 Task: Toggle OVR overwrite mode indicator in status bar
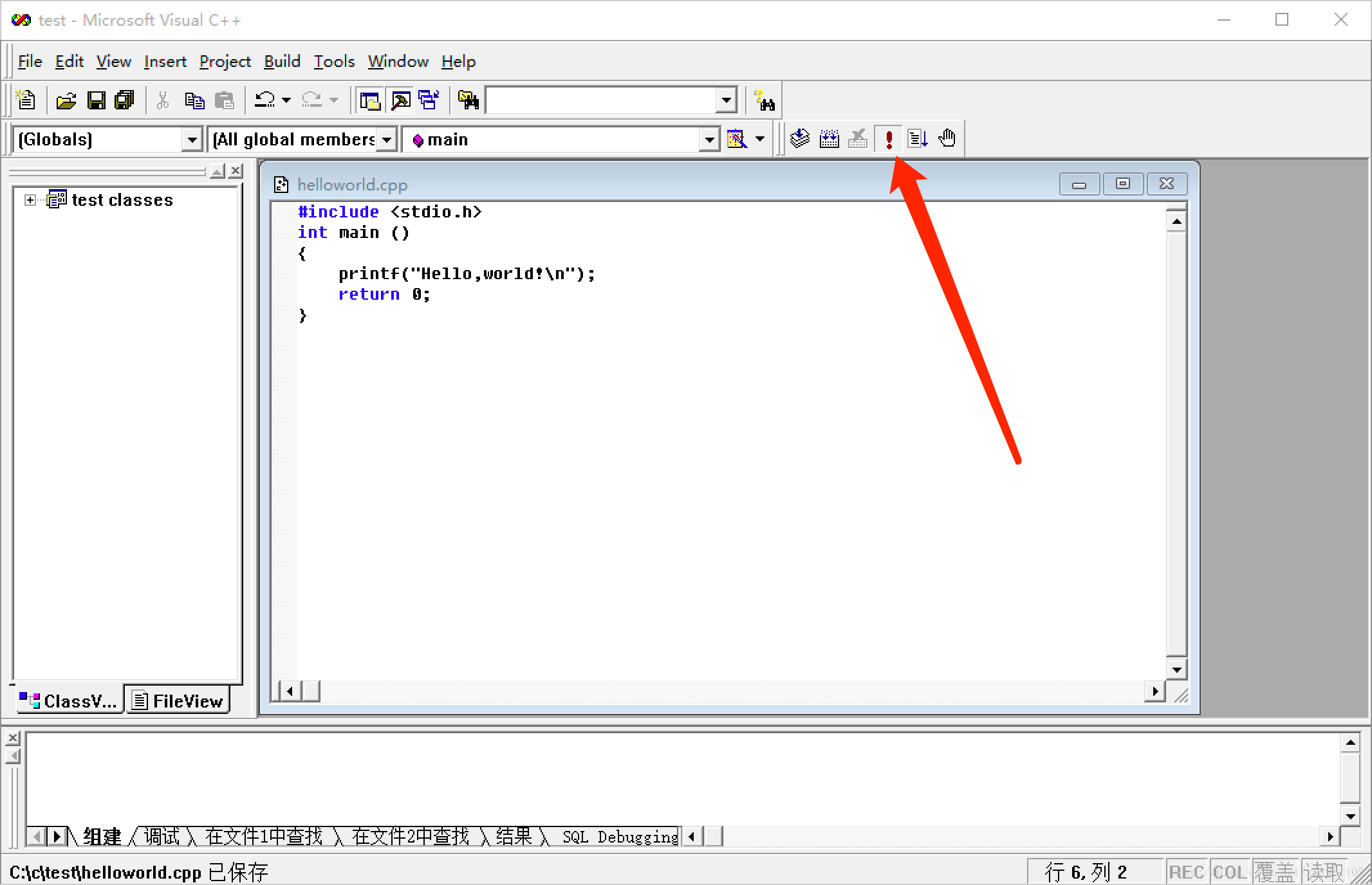(x=1274, y=872)
